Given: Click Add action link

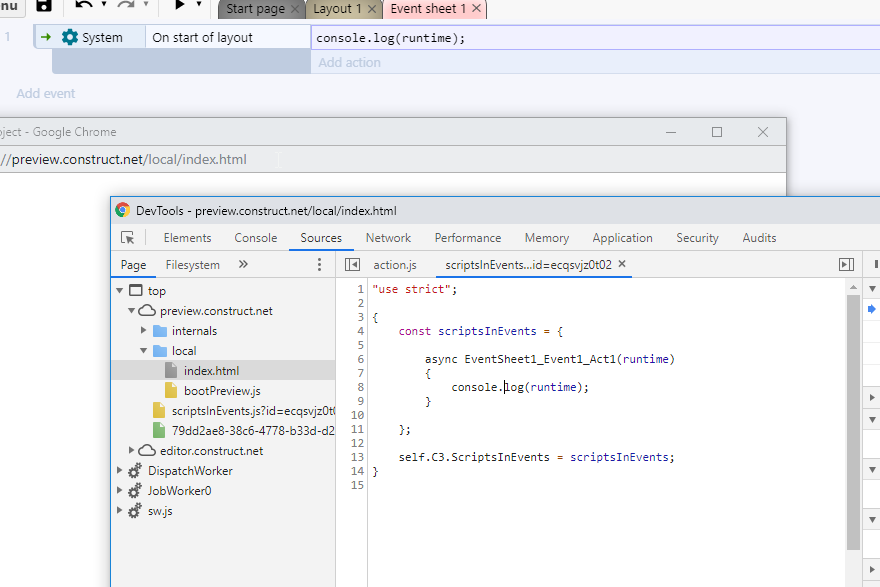Looking at the screenshot, I should tap(350, 62).
